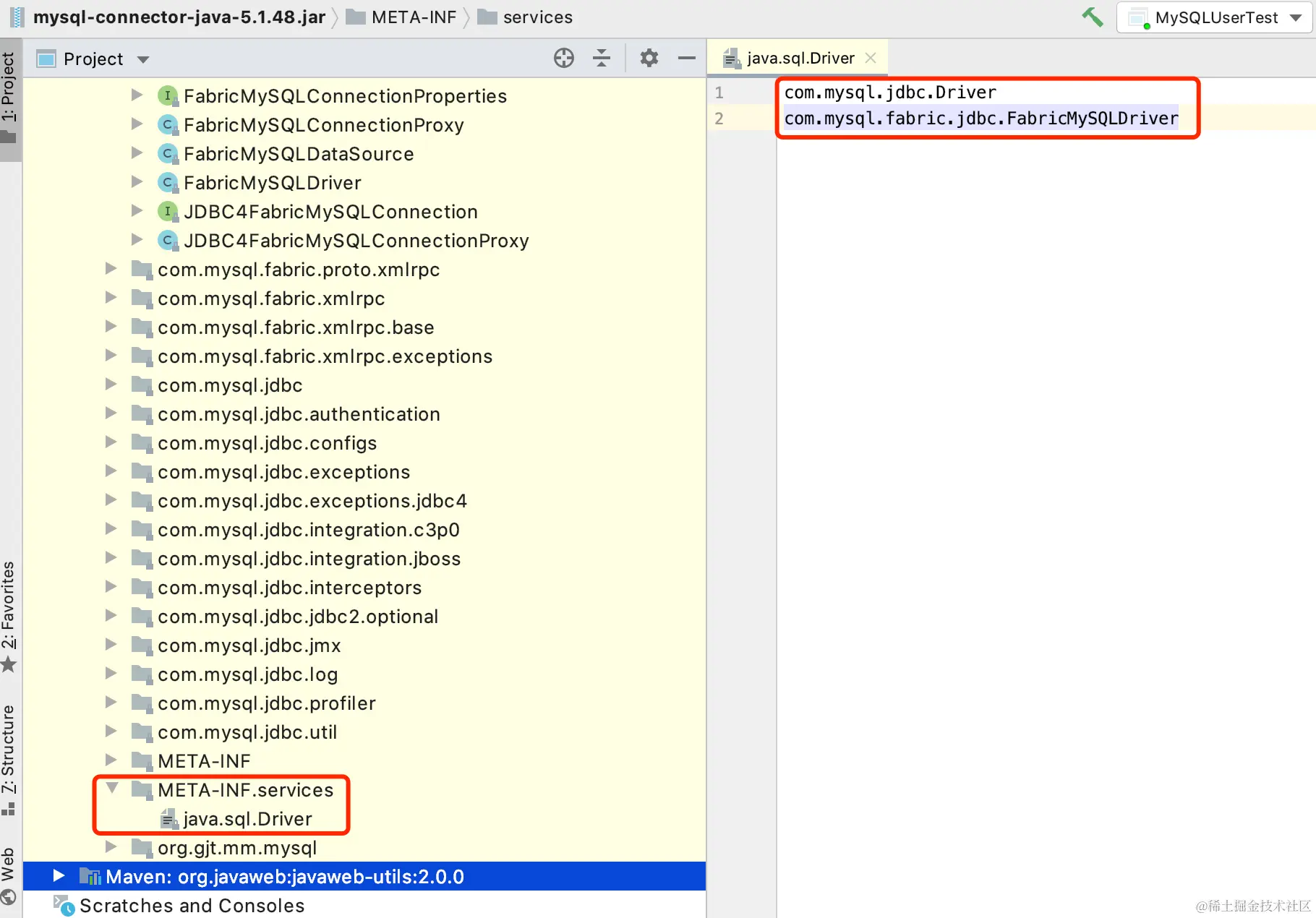The width and height of the screenshot is (1316, 918).
Task: Select the java.sql.Driver editor tab
Action: [800, 58]
